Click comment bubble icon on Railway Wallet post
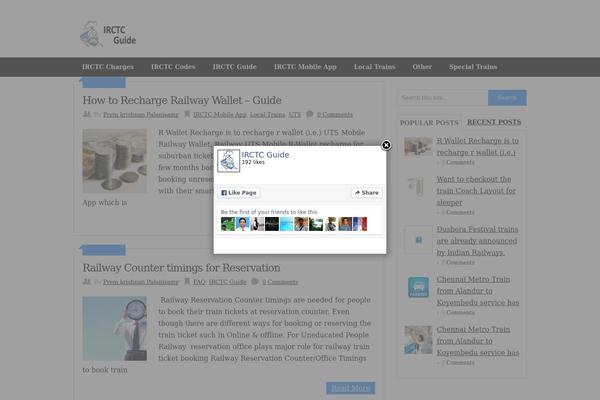 (x=310, y=114)
